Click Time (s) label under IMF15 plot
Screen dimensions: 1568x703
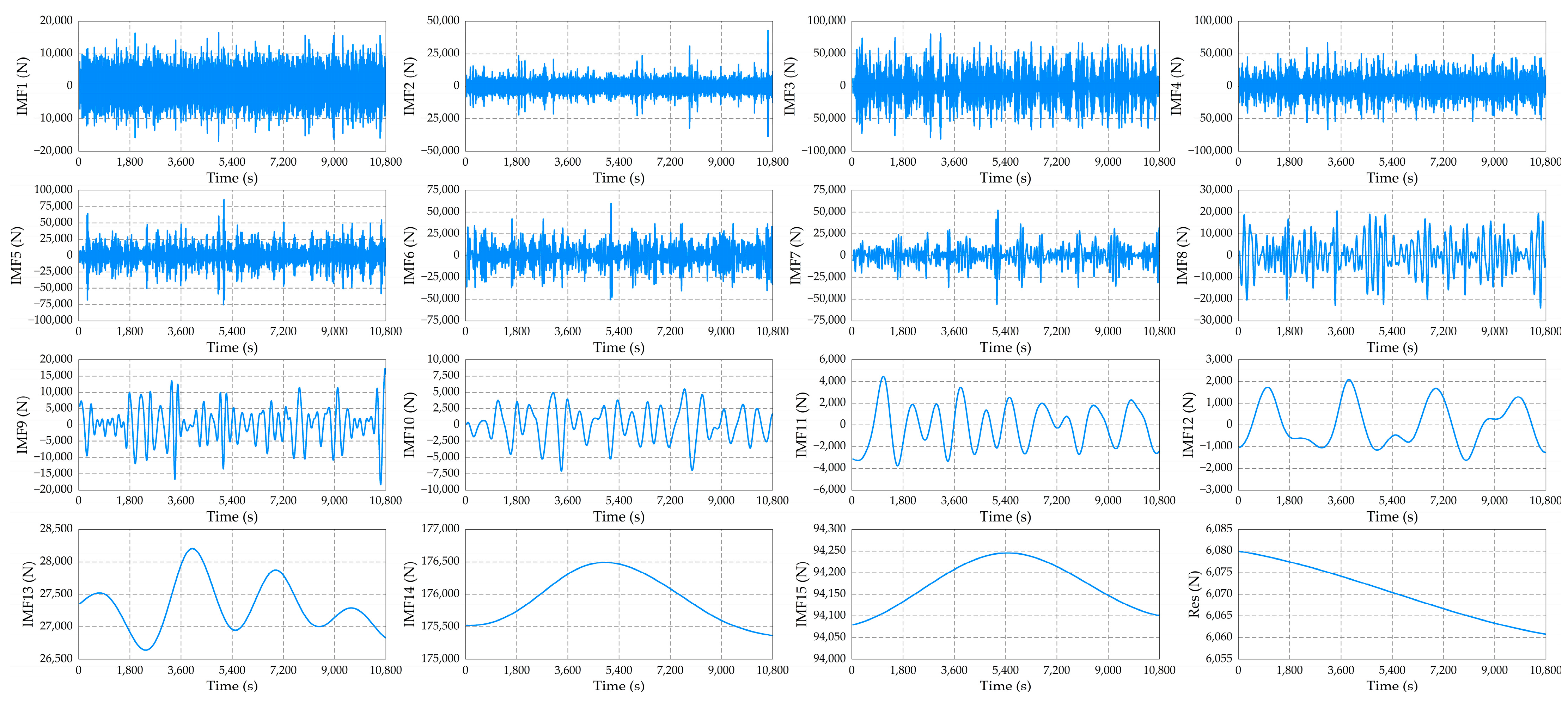click(x=1005, y=686)
